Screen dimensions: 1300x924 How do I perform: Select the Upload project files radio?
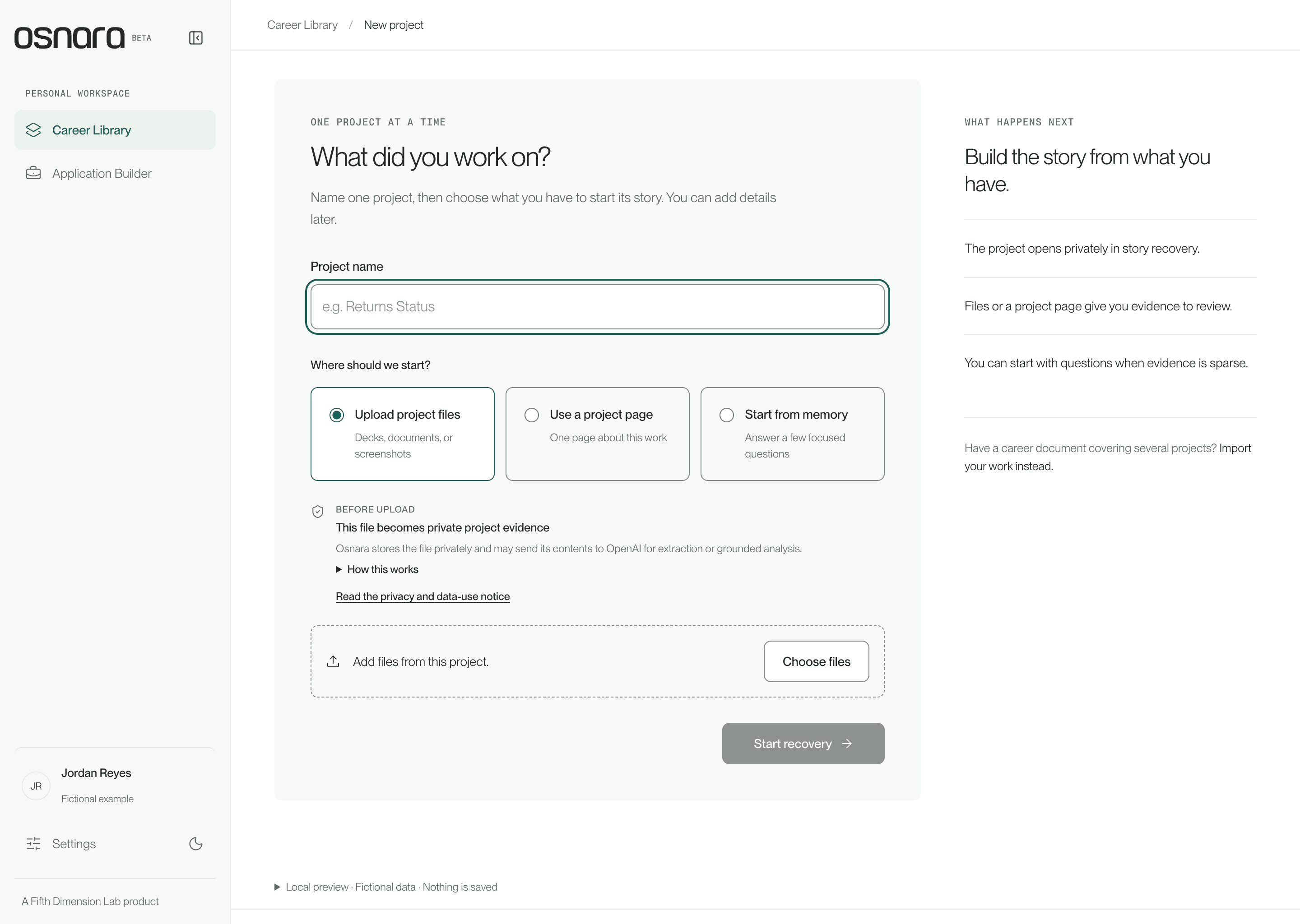[x=336, y=415]
